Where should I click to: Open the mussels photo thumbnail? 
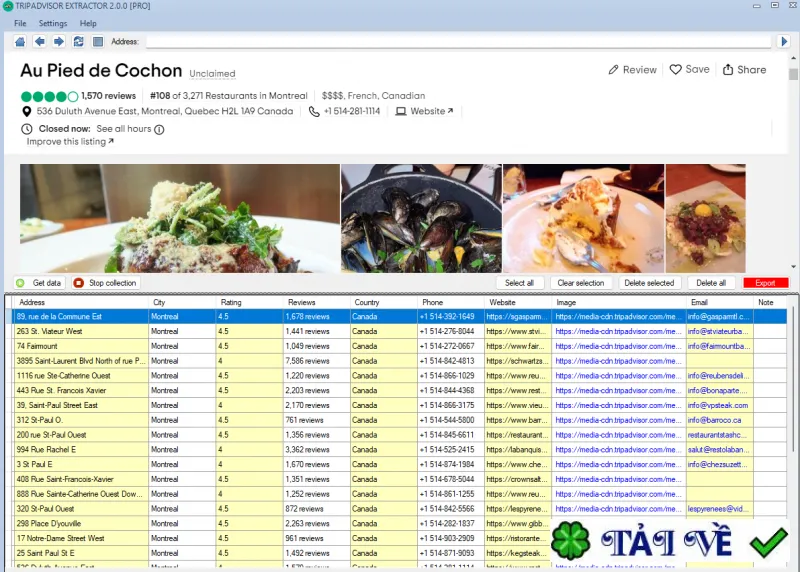click(421, 218)
